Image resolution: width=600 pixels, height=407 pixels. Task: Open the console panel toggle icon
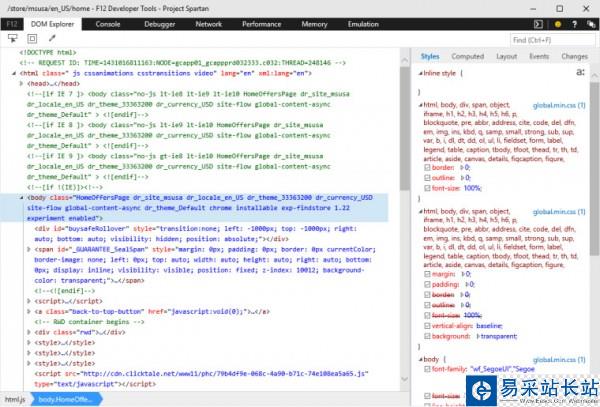[x=538, y=24]
